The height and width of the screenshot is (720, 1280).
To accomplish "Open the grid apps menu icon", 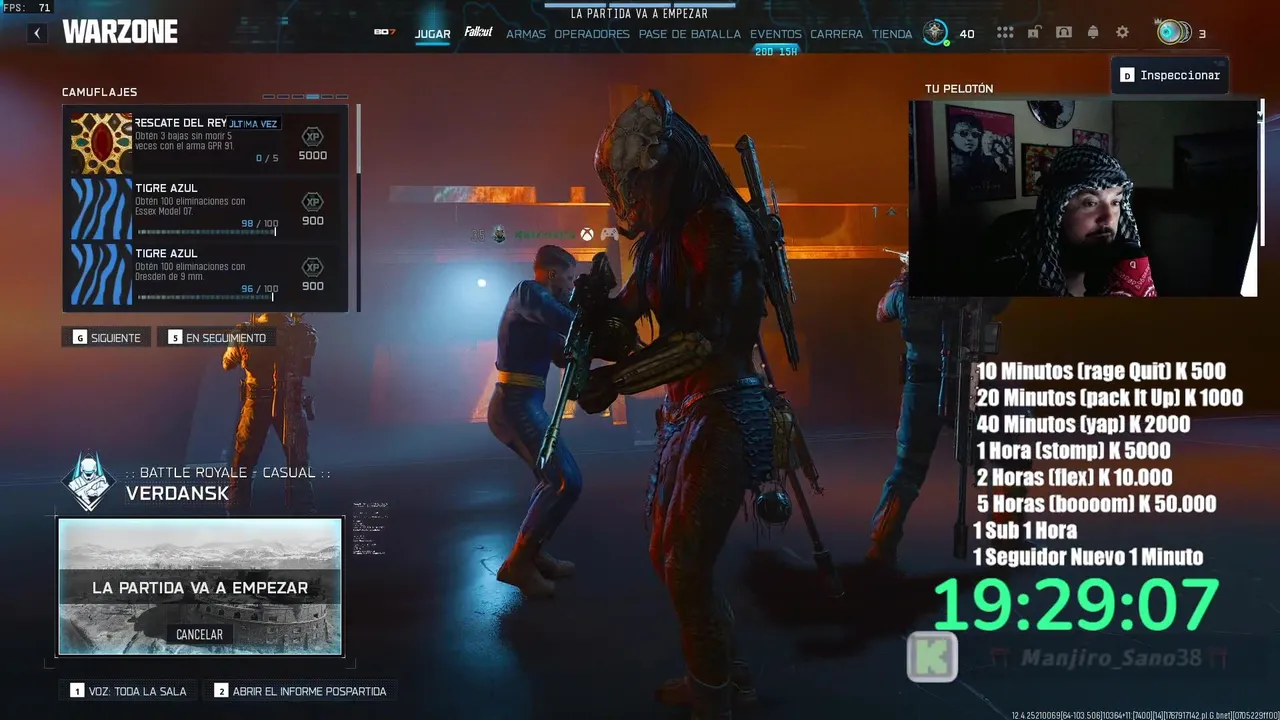I will coord(1005,33).
